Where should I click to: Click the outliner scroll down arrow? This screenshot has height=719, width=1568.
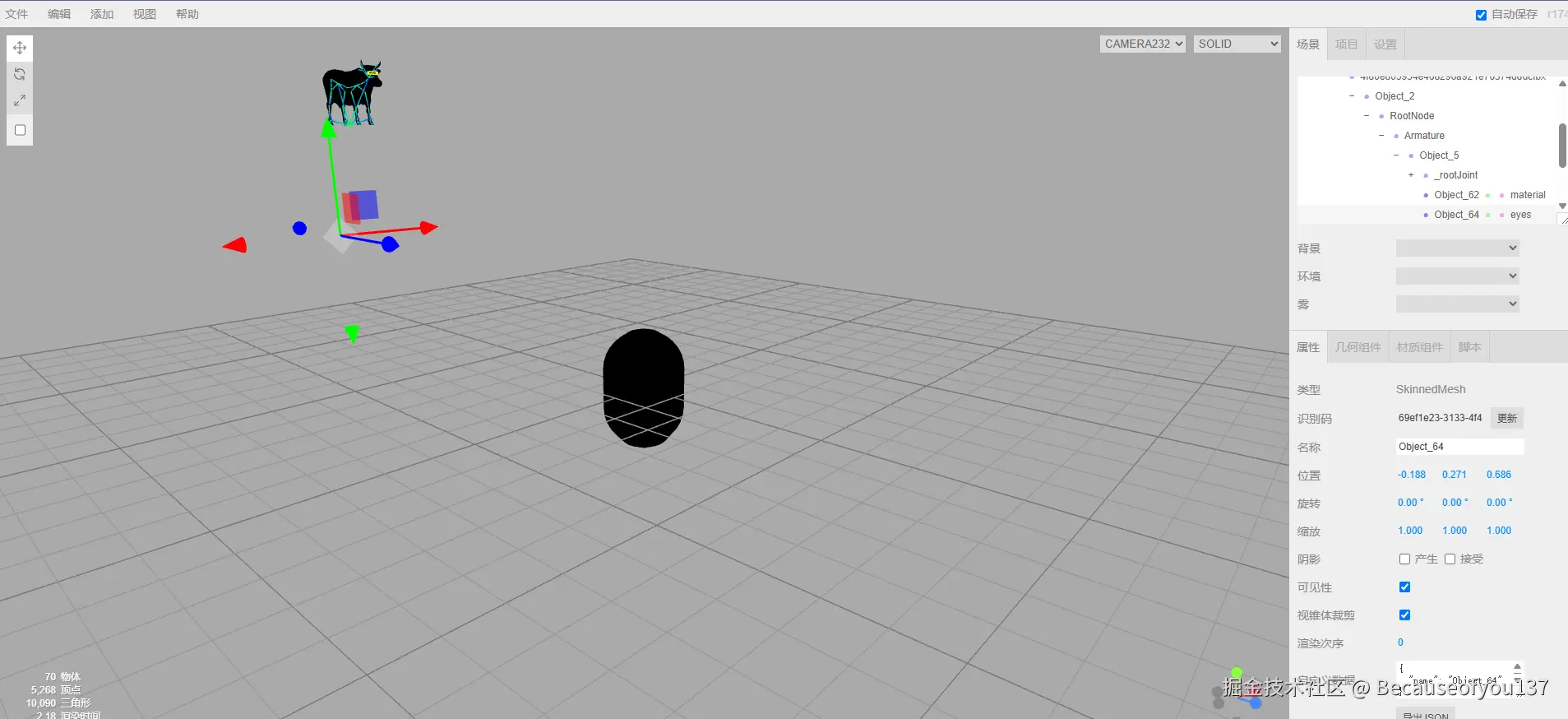pos(1562,206)
